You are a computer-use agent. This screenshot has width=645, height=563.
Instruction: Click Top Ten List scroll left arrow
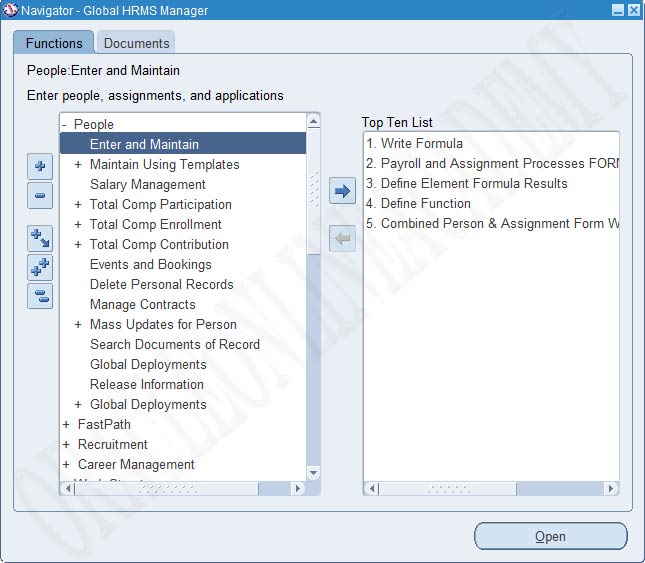tap(372, 489)
